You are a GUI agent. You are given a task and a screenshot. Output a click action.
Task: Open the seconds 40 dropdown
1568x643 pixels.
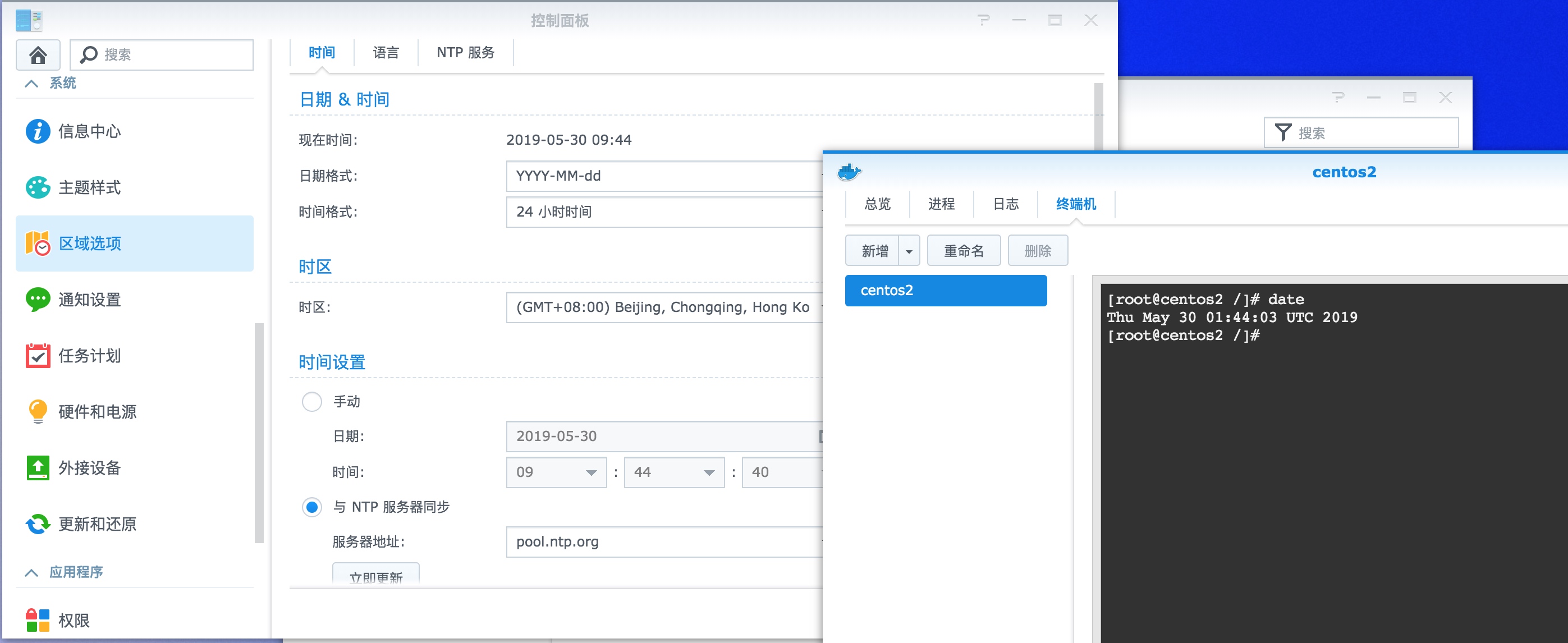pos(782,472)
